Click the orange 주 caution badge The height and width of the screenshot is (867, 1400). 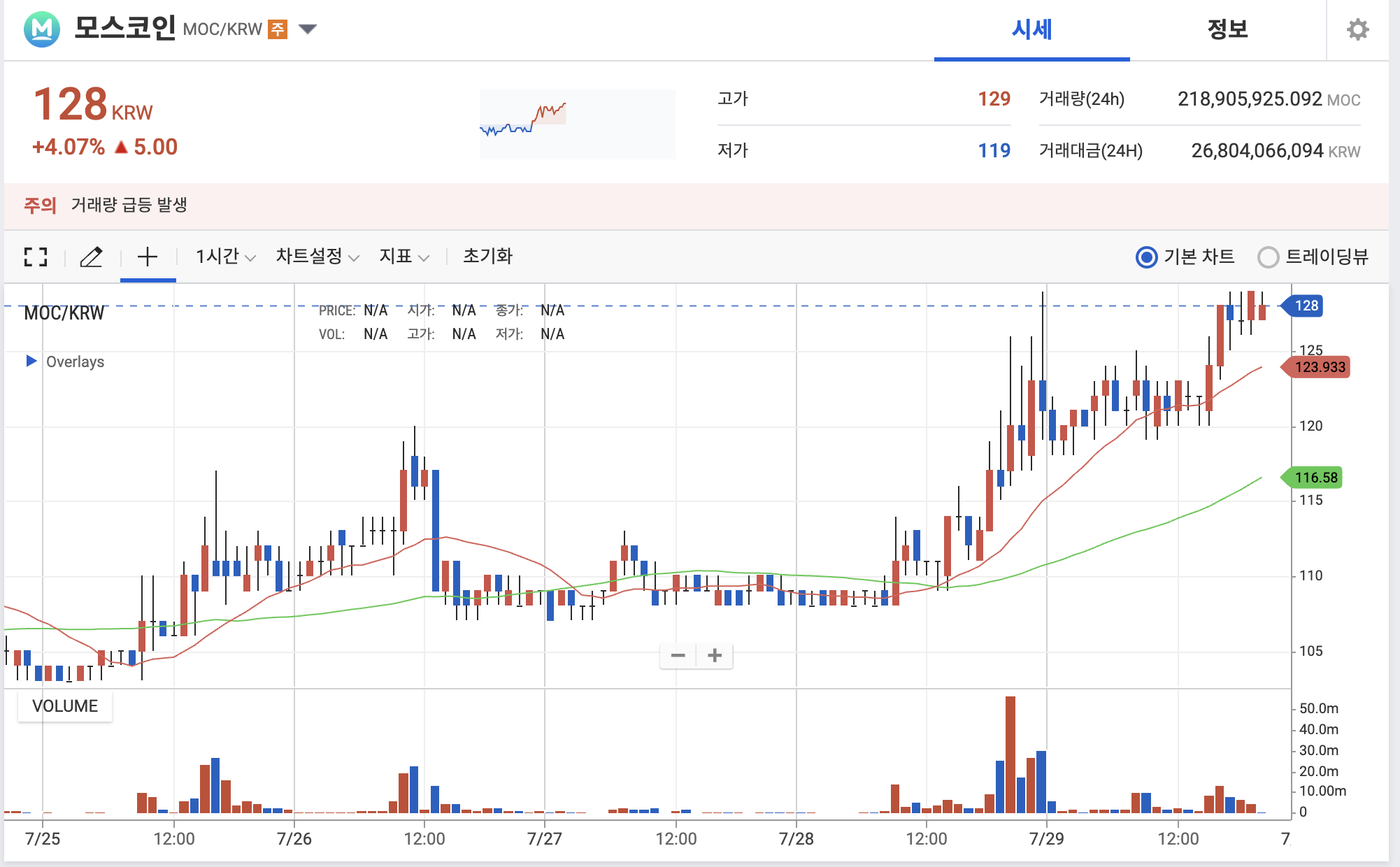coord(278,29)
